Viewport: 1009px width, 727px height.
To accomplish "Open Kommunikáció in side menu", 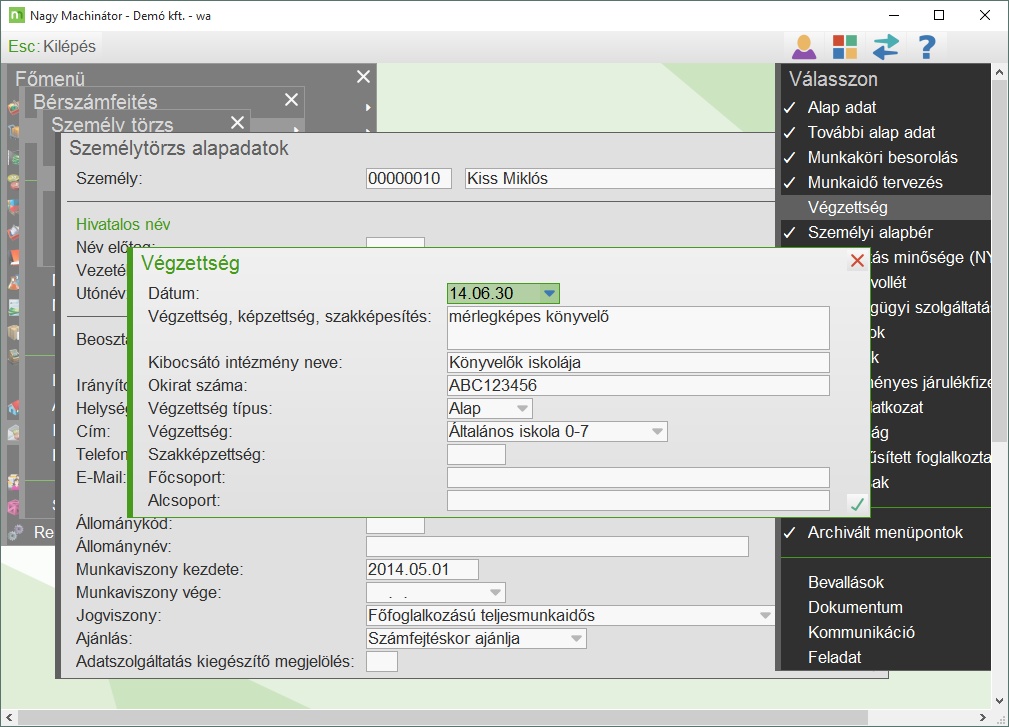I will tap(861, 633).
